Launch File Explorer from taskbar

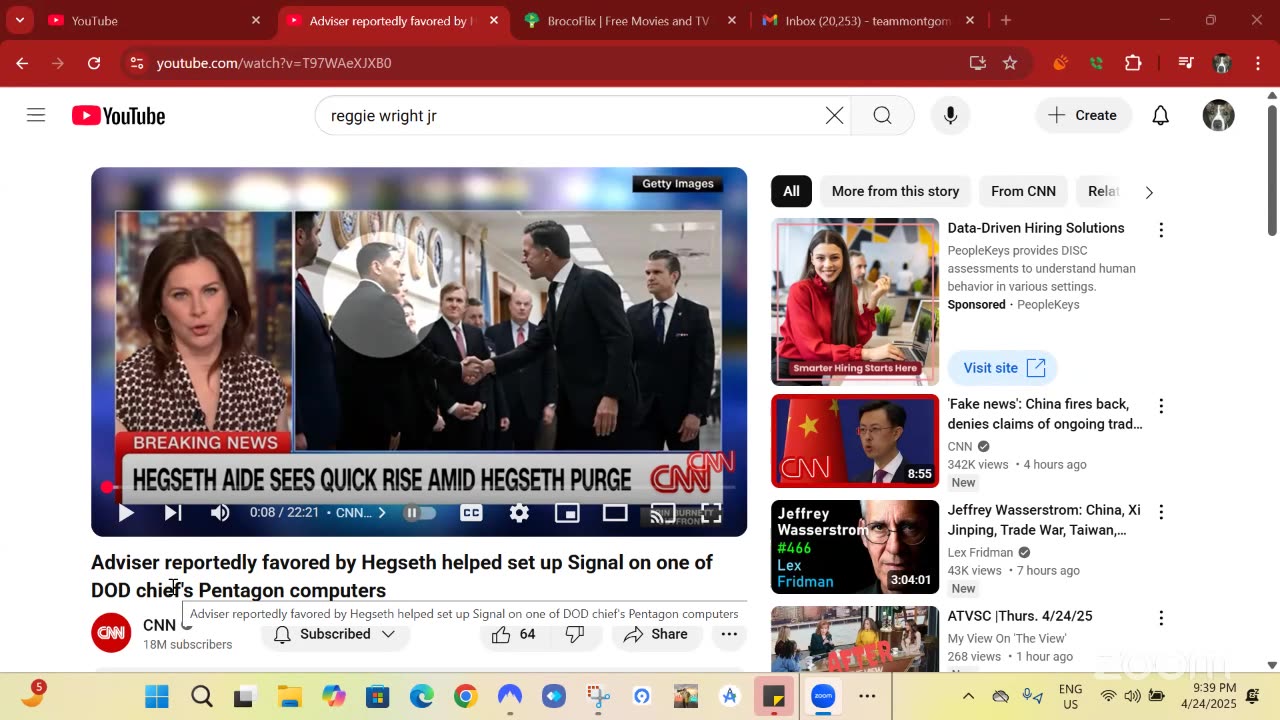coord(289,696)
